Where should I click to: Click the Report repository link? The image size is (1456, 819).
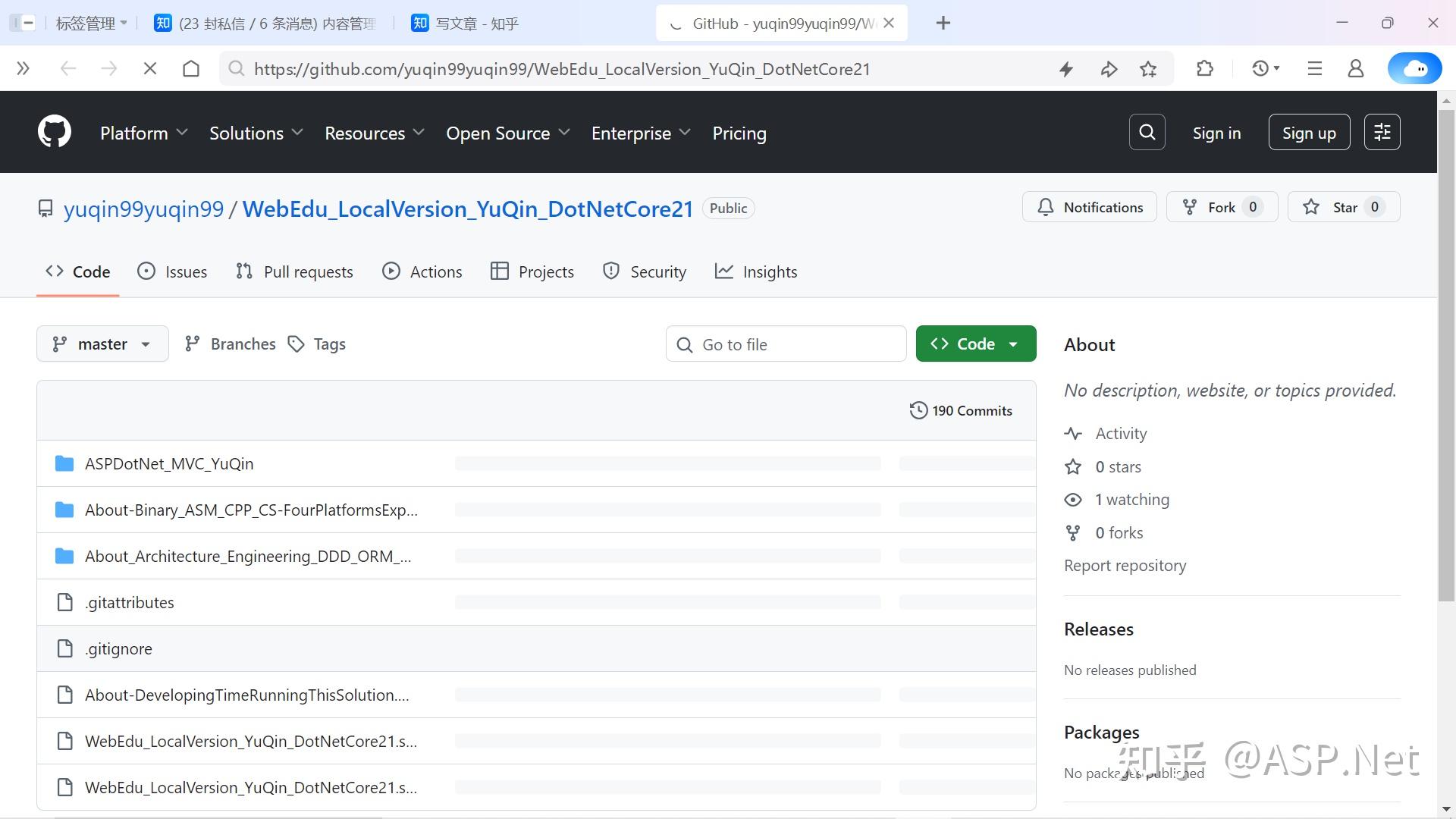1125,565
